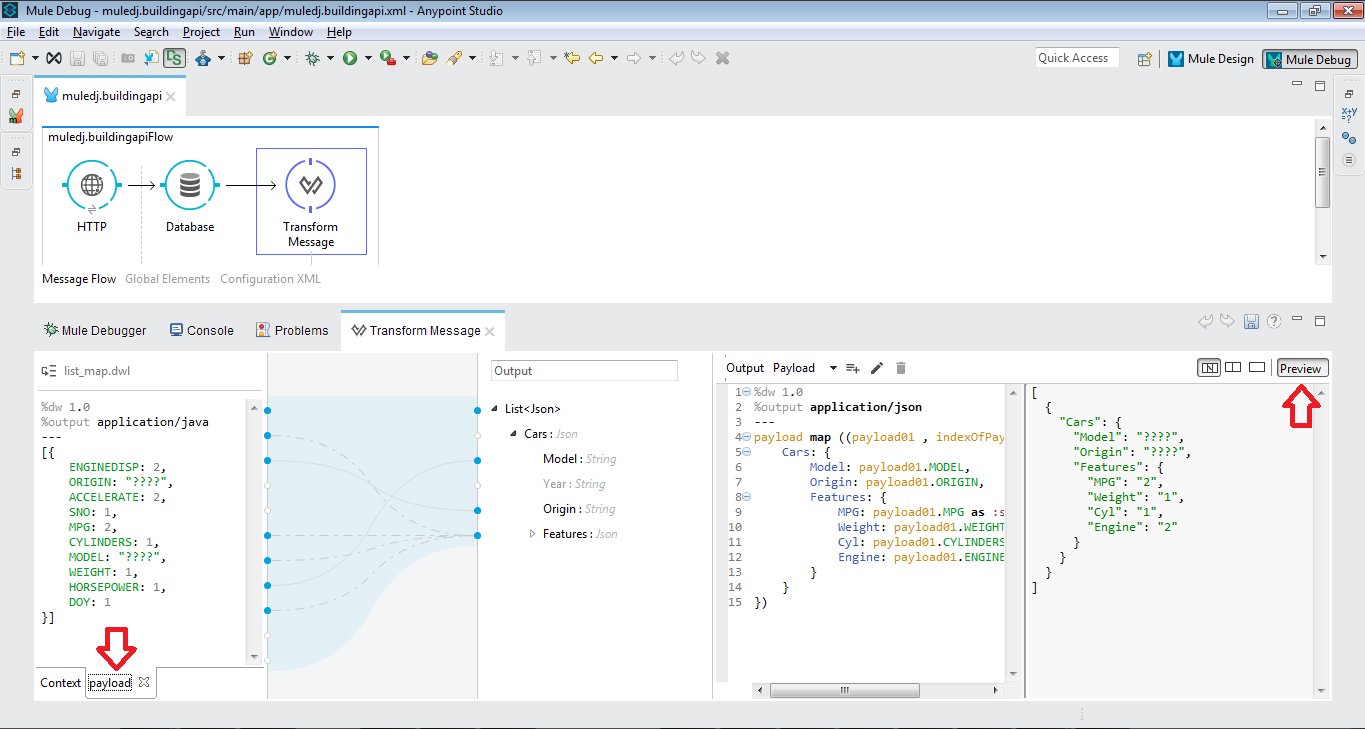Click the Database connector in the flow
The width and height of the screenshot is (1365, 729).
[x=189, y=185]
